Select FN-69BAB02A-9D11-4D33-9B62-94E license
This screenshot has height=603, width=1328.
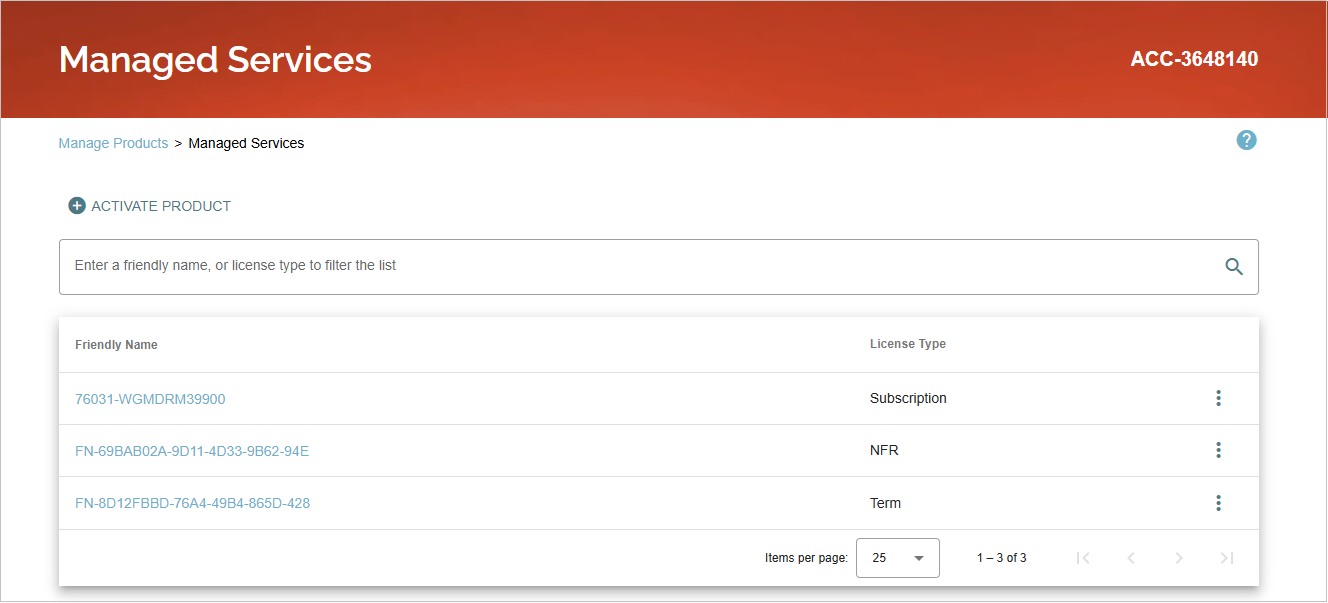pyautogui.click(x=192, y=450)
